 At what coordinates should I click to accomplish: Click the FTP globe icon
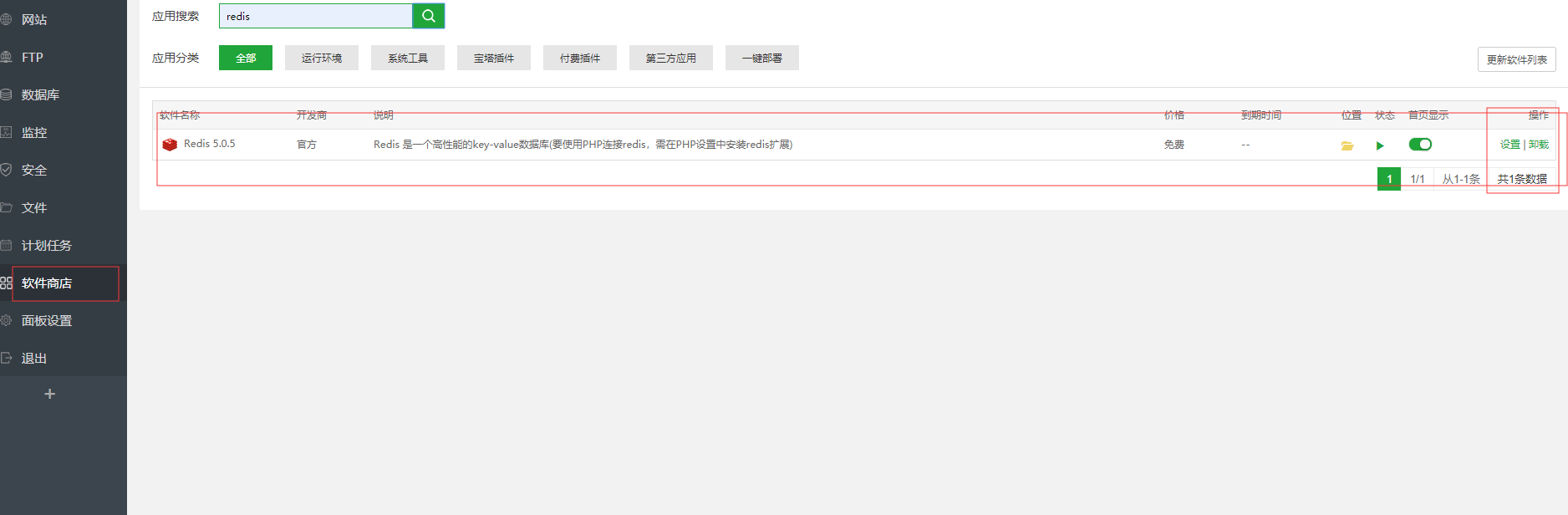6,57
